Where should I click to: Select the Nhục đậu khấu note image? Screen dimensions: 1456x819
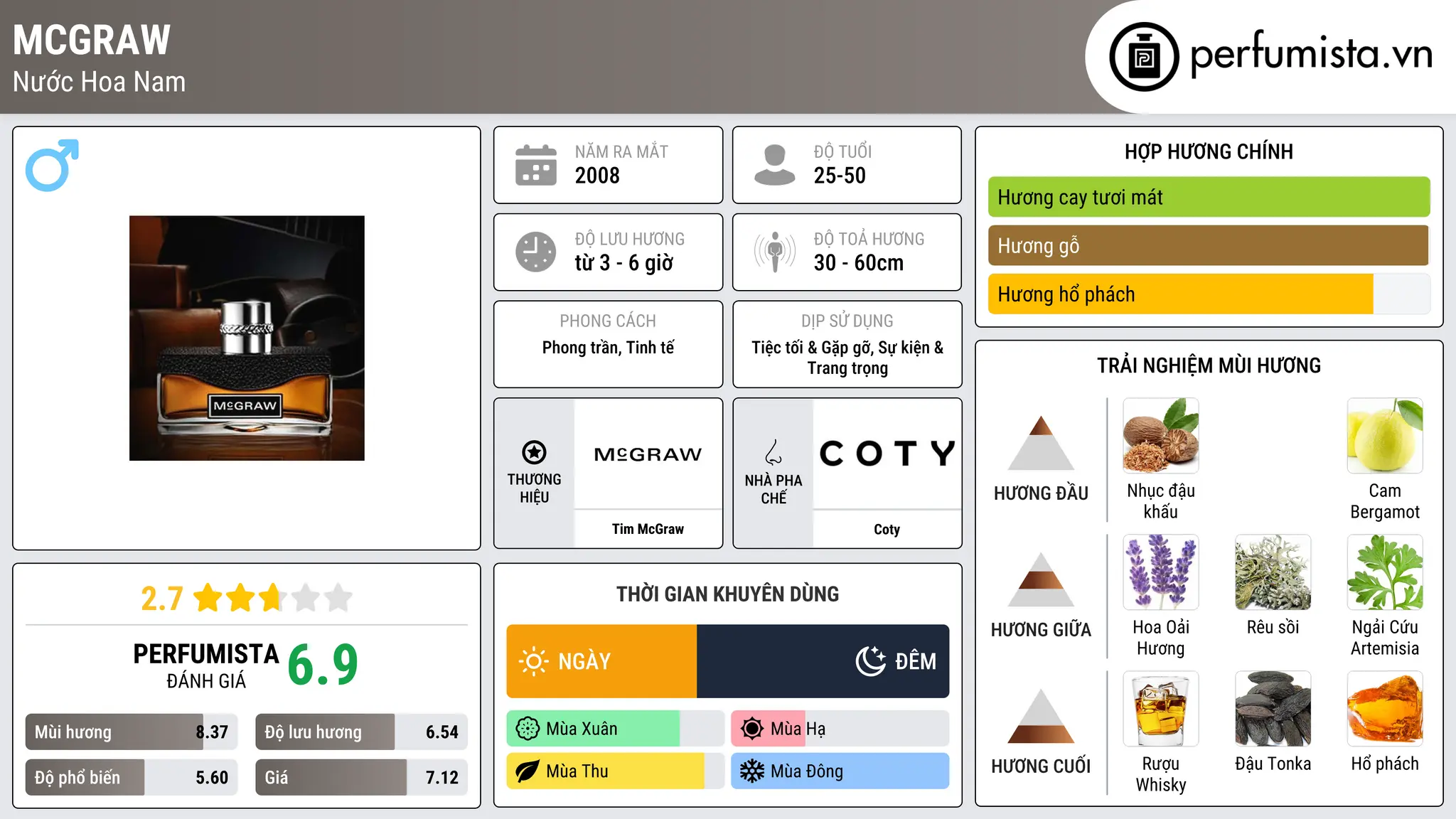(x=1161, y=436)
